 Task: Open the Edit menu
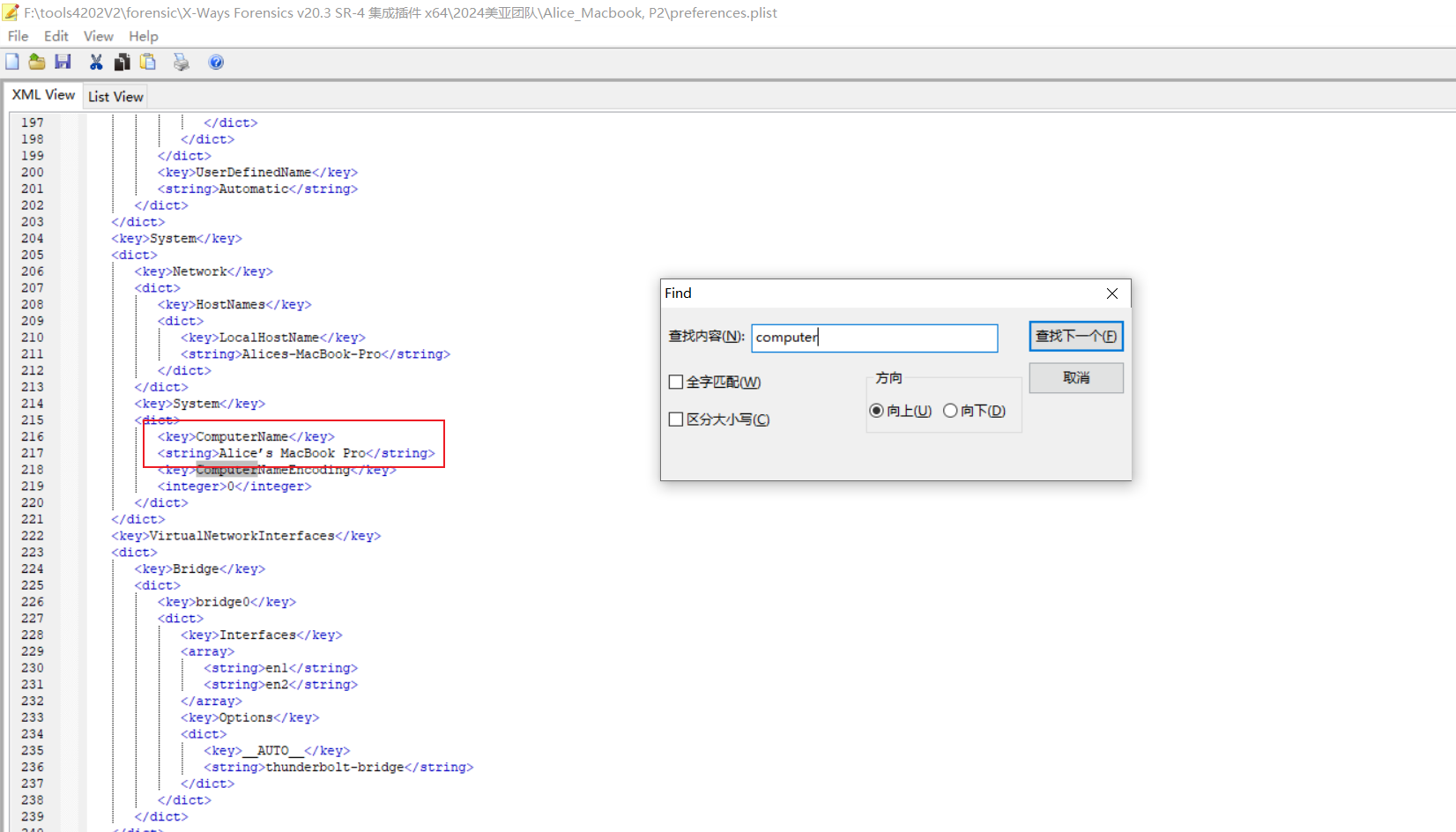(x=56, y=36)
